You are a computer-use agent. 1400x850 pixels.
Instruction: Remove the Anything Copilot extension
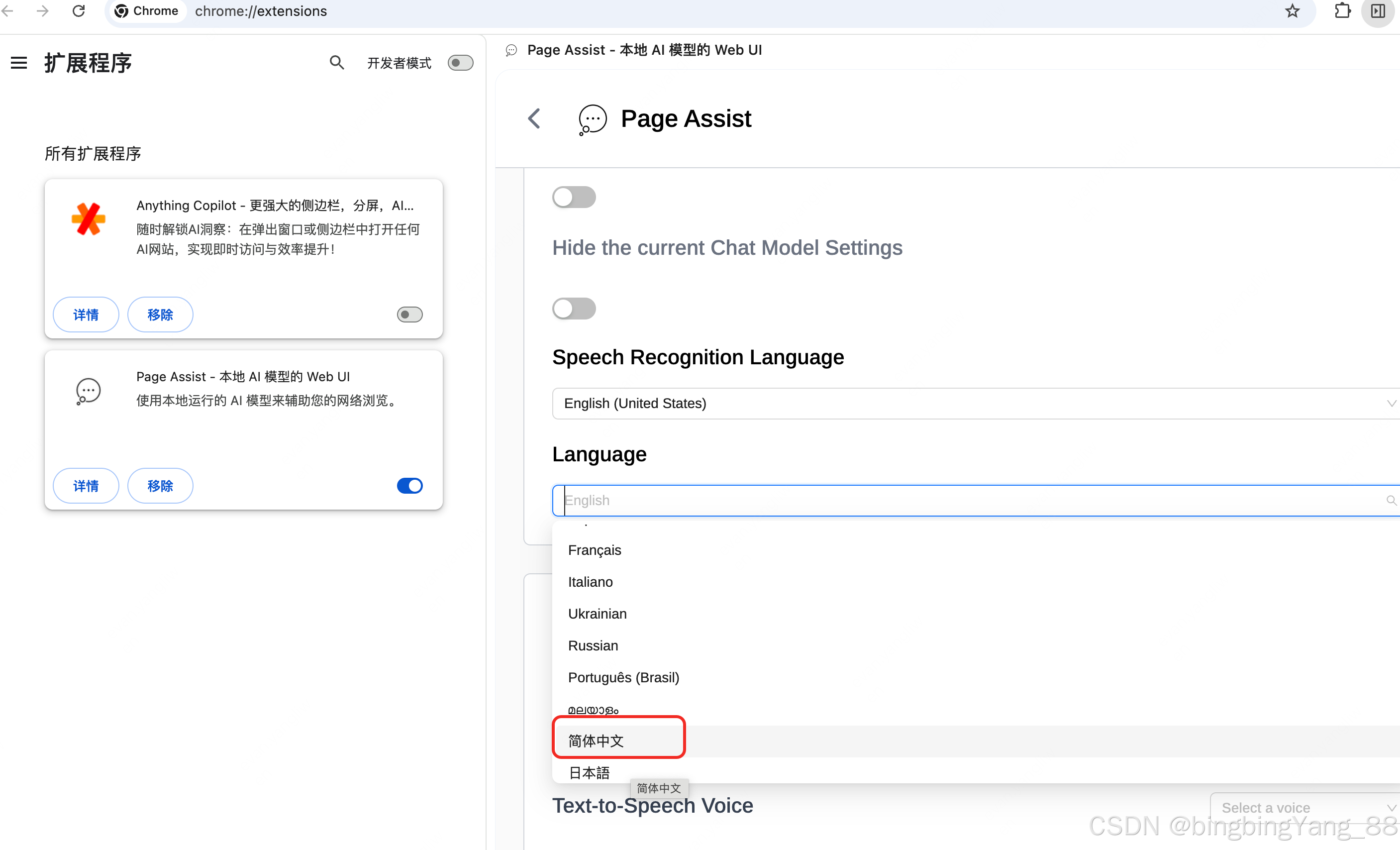(x=160, y=314)
